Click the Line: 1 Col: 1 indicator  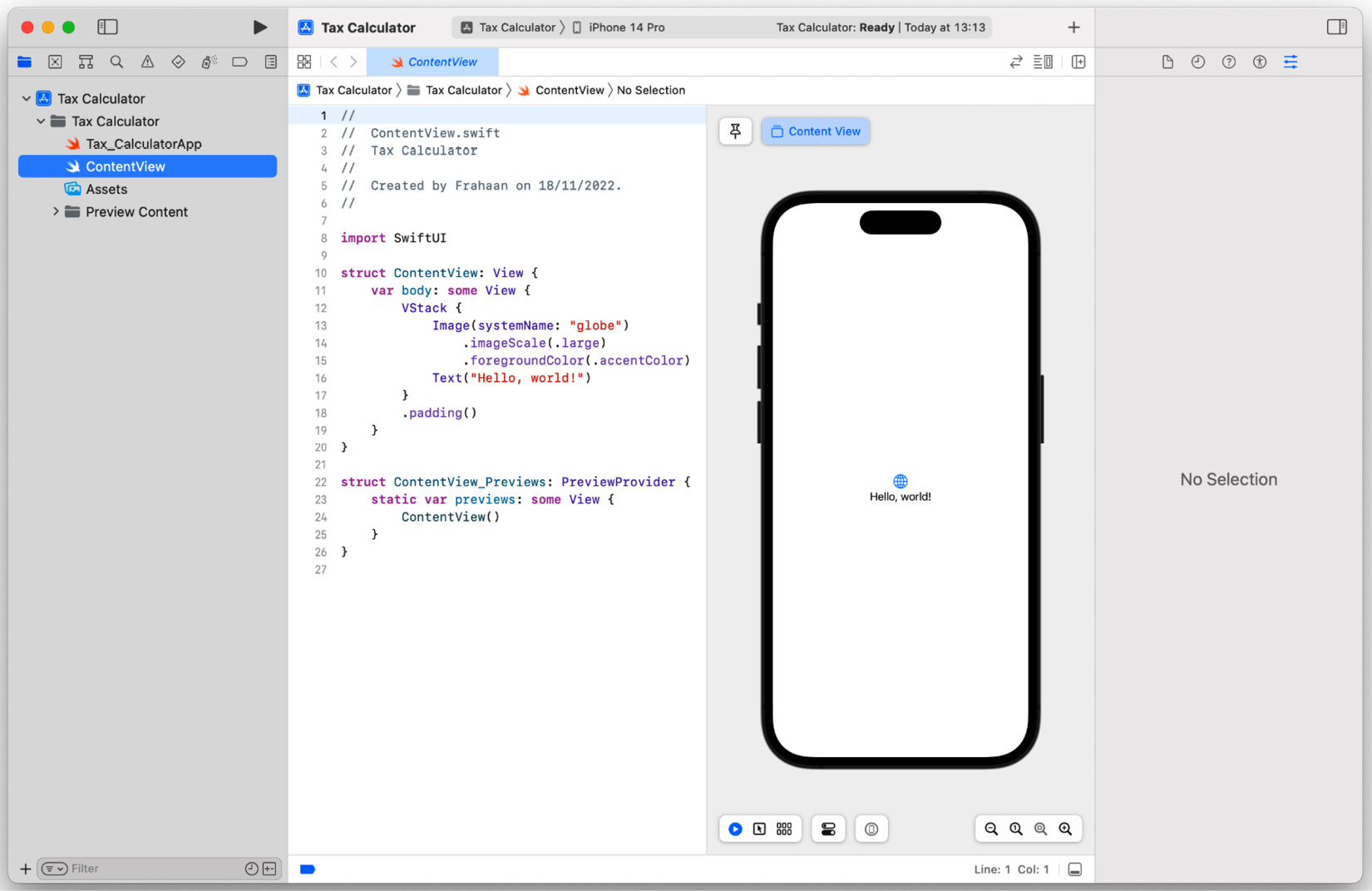1011,869
